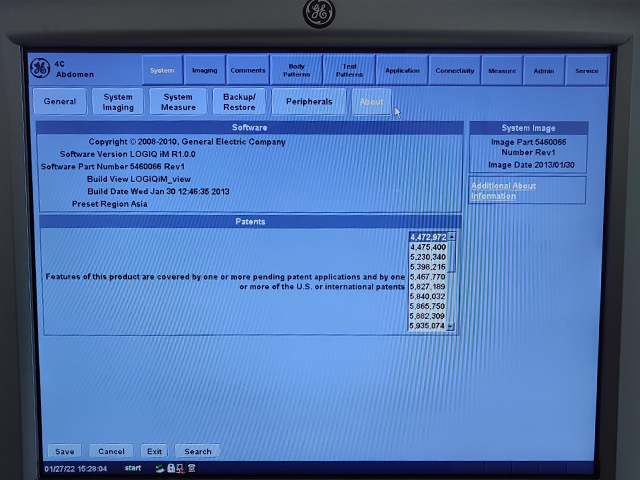640x480 pixels.
Task: Click the GE logo in the title area
Action: click(x=40, y=68)
